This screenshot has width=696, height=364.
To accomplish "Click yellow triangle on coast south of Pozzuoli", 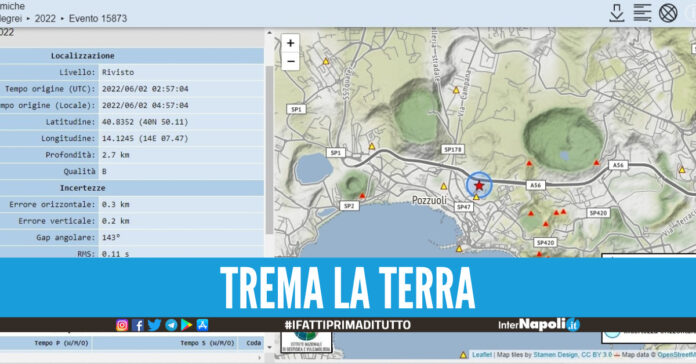I will [459, 249].
